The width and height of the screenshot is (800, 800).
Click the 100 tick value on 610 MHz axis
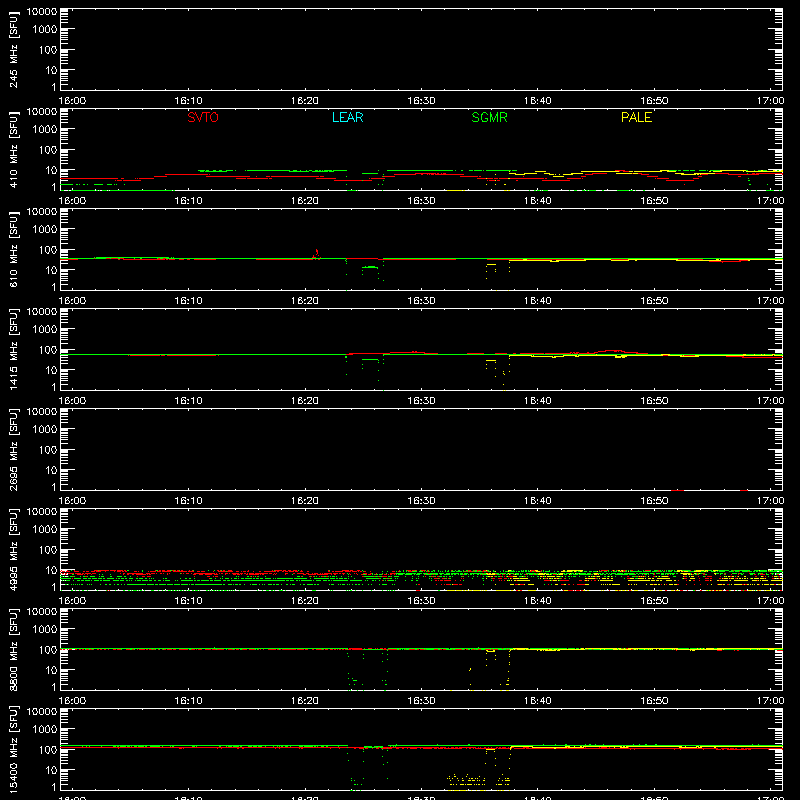click(x=48, y=249)
